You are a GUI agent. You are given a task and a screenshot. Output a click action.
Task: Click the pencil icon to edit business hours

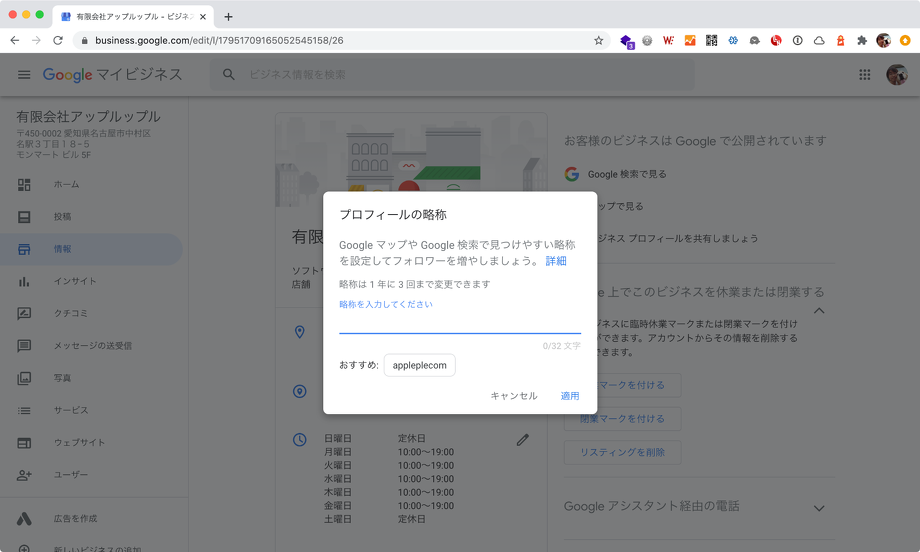[x=522, y=440]
